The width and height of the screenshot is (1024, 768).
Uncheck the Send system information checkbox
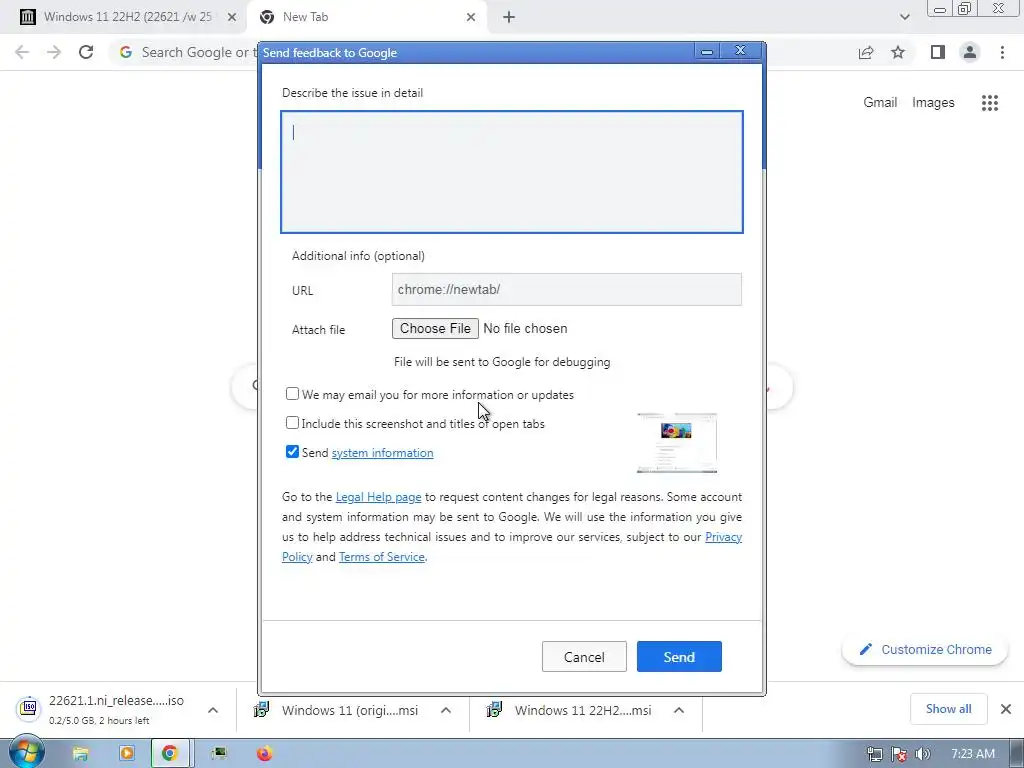pyautogui.click(x=293, y=452)
